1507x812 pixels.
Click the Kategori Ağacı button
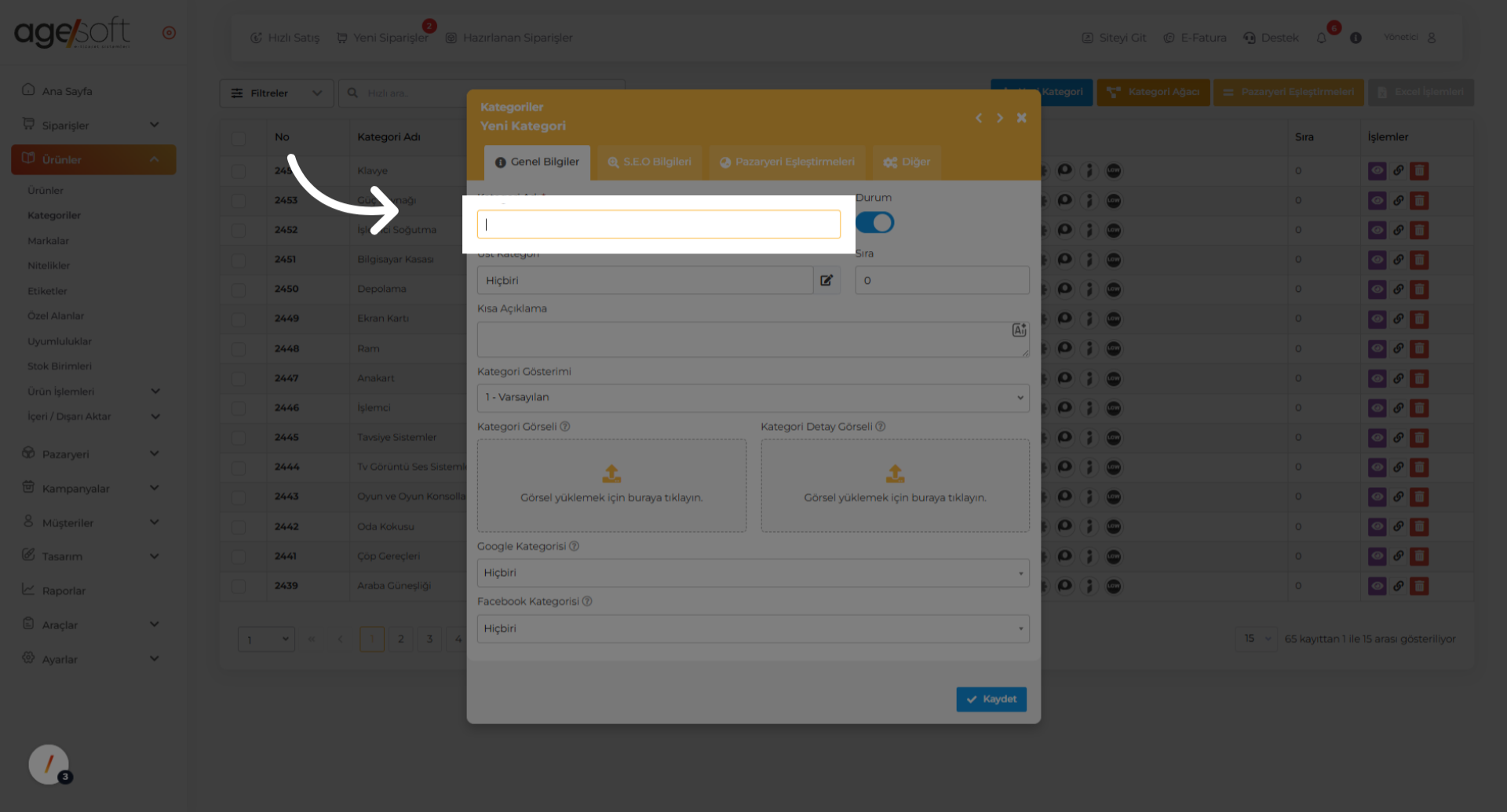(1153, 92)
